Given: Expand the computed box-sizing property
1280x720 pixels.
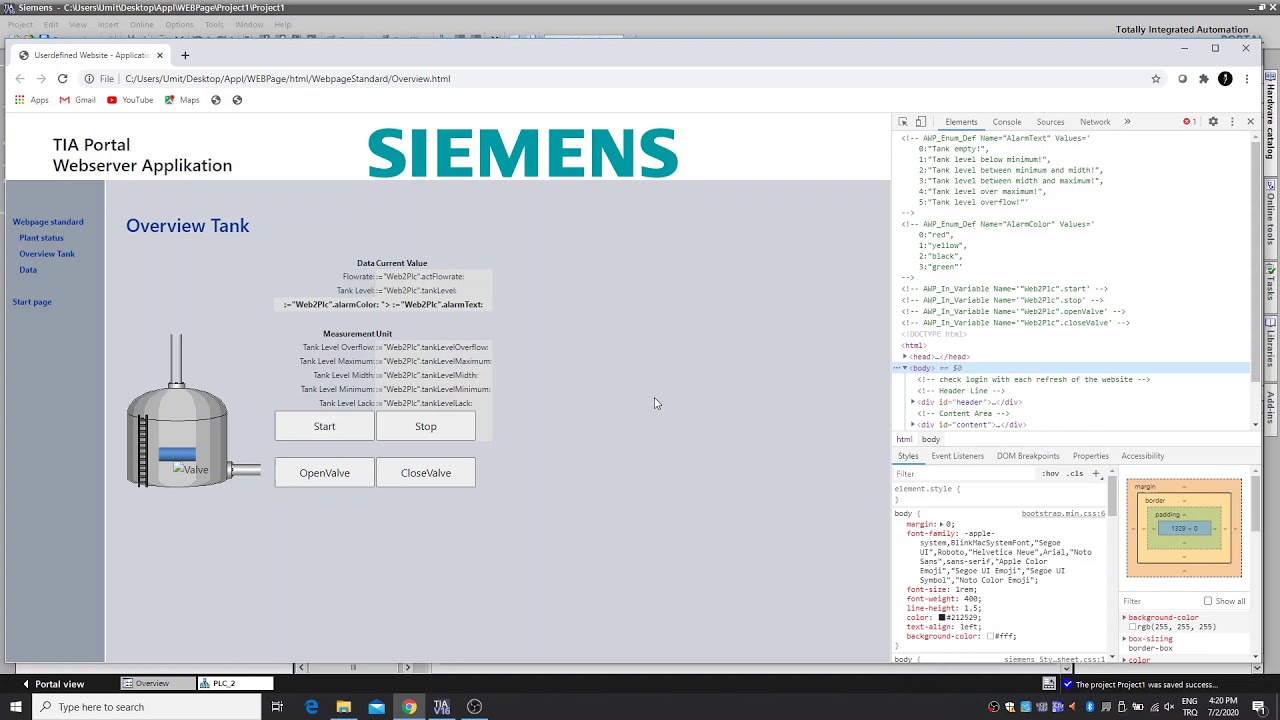Looking at the screenshot, I should click(x=1124, y=639).
